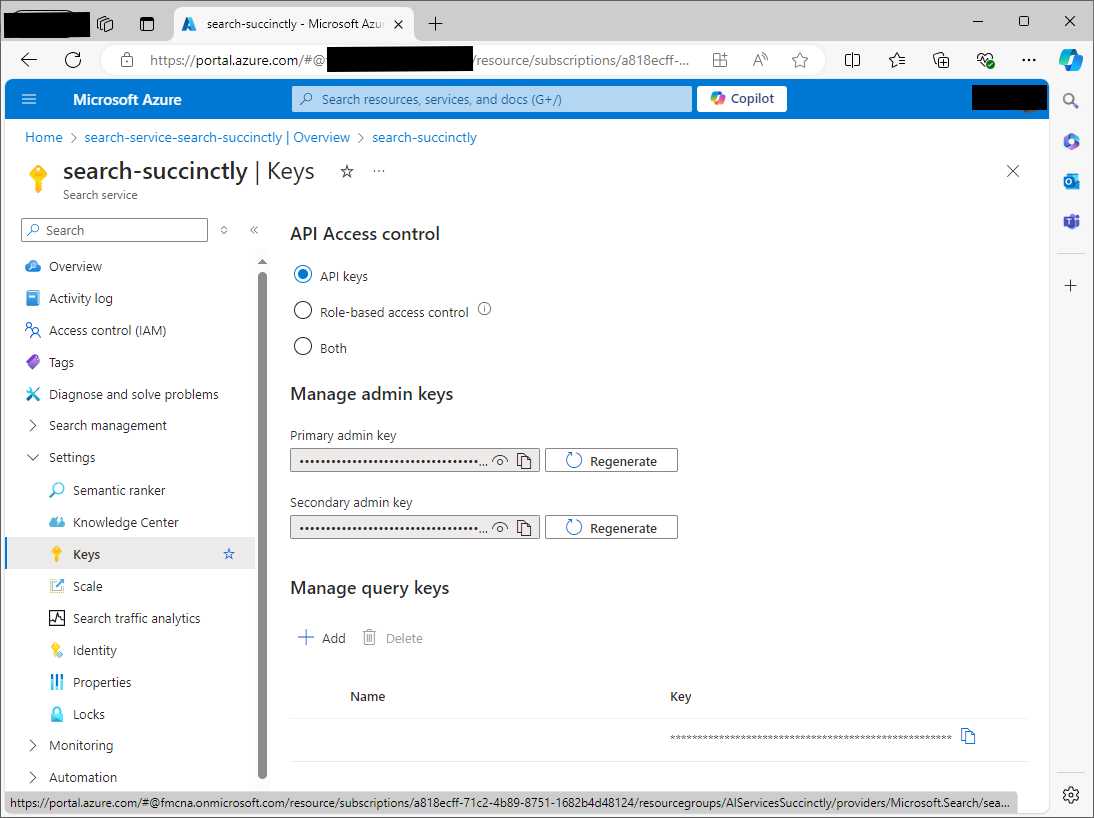The width and height of the screenshot is (1094, 818).
Task: Open Activity log in resource menu
Action: point(80,299)
